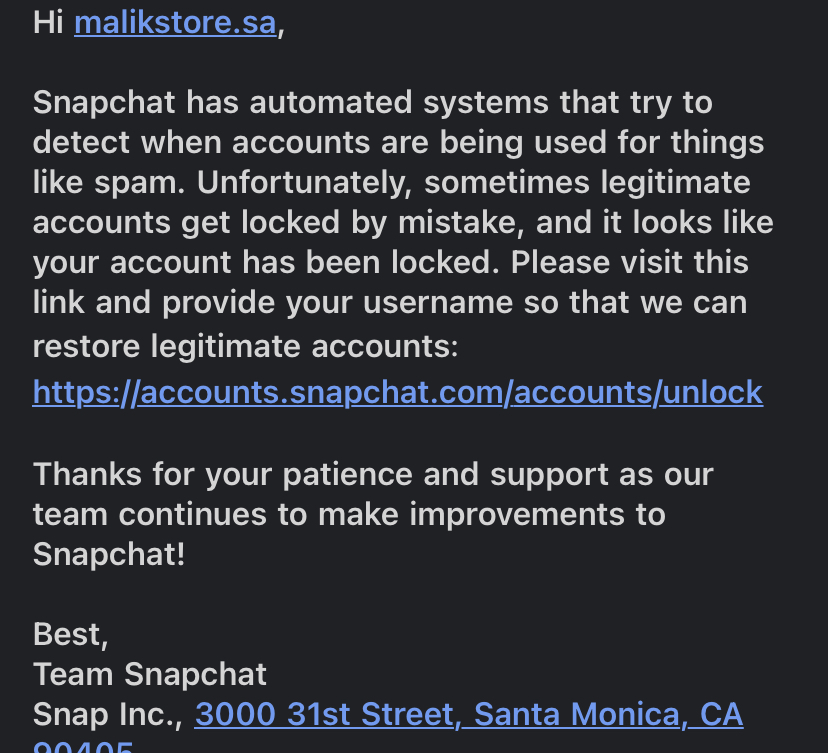
Task: Click the 90405 zip code link
Action: tap(83, 747)
